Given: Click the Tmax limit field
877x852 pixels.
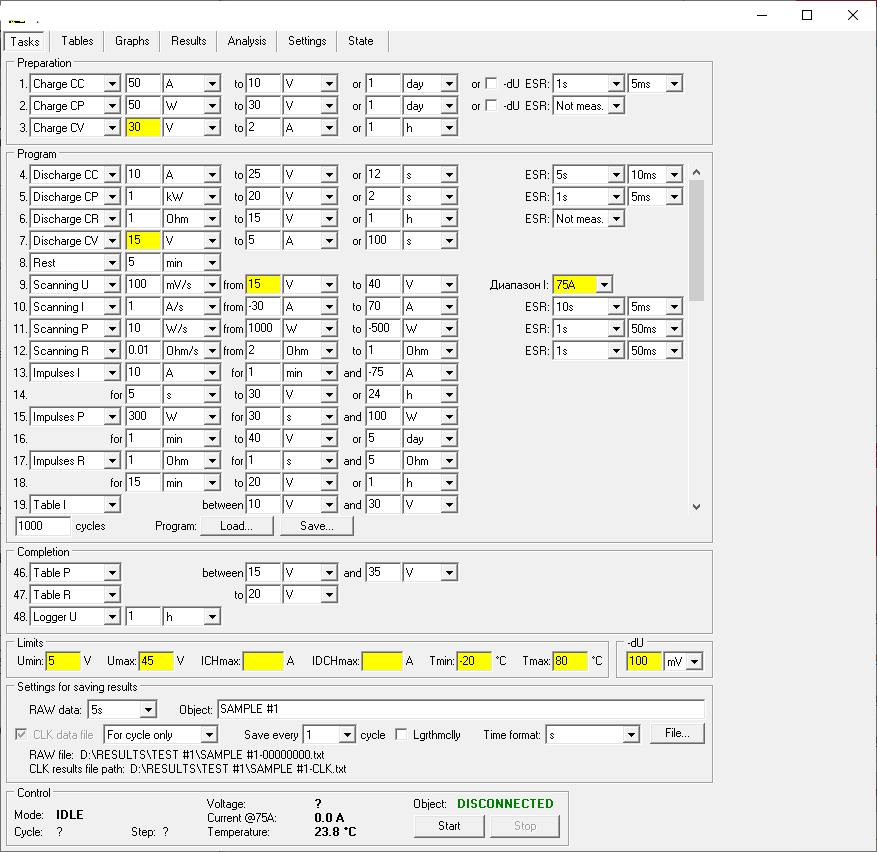Looking at the screenshot, I should (x=570, y=661).
